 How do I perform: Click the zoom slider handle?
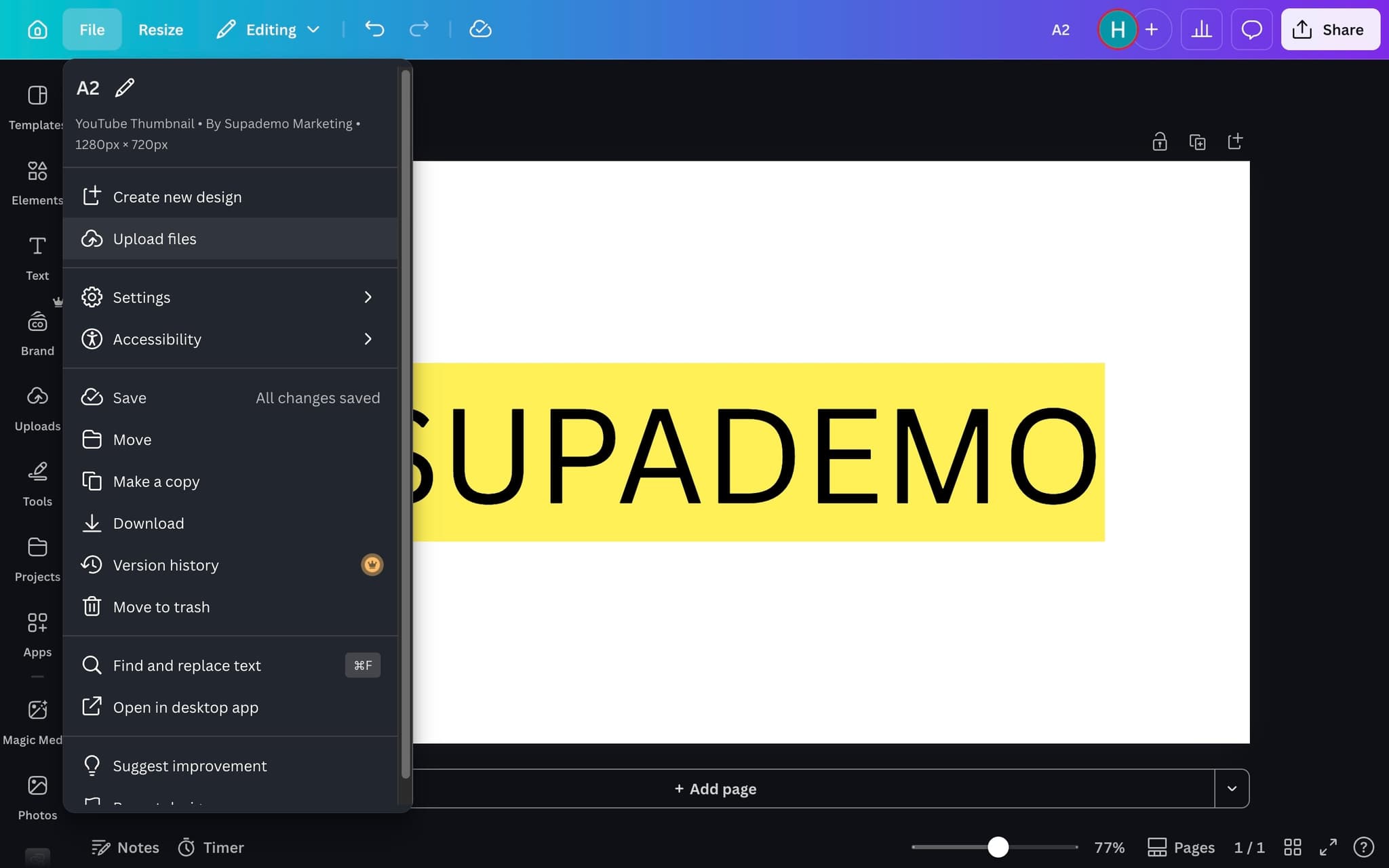pyautogui.click(x=998, y=847)
